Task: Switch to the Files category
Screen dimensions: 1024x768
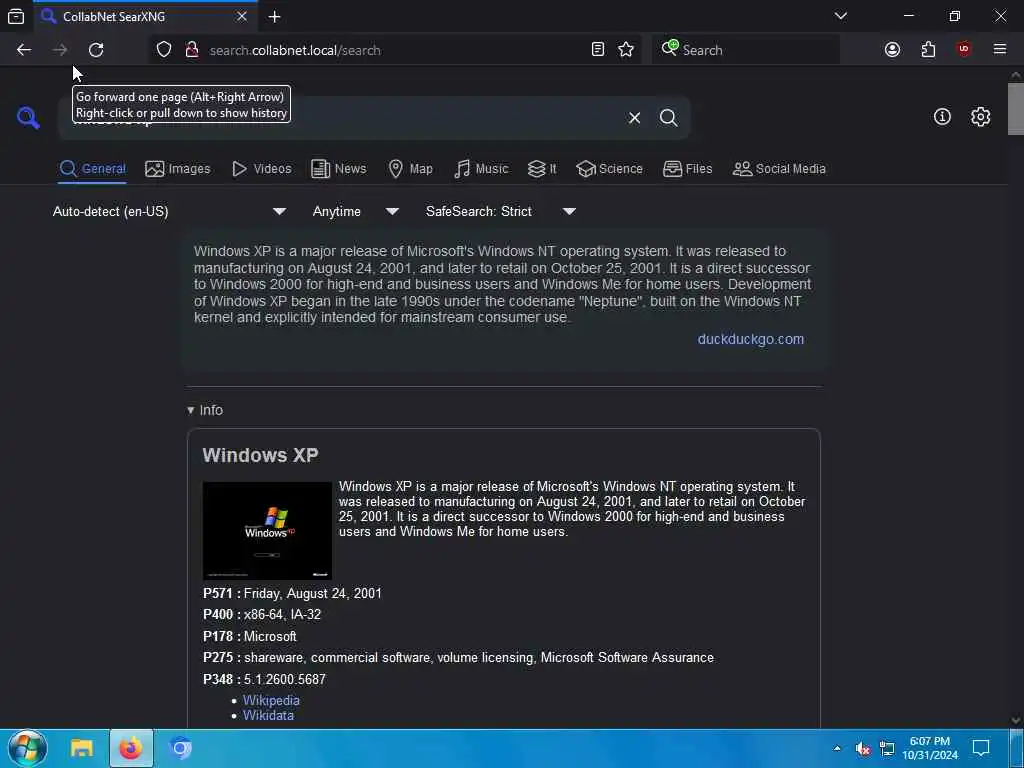Action: pyautogui.click(x=688, y=169)
